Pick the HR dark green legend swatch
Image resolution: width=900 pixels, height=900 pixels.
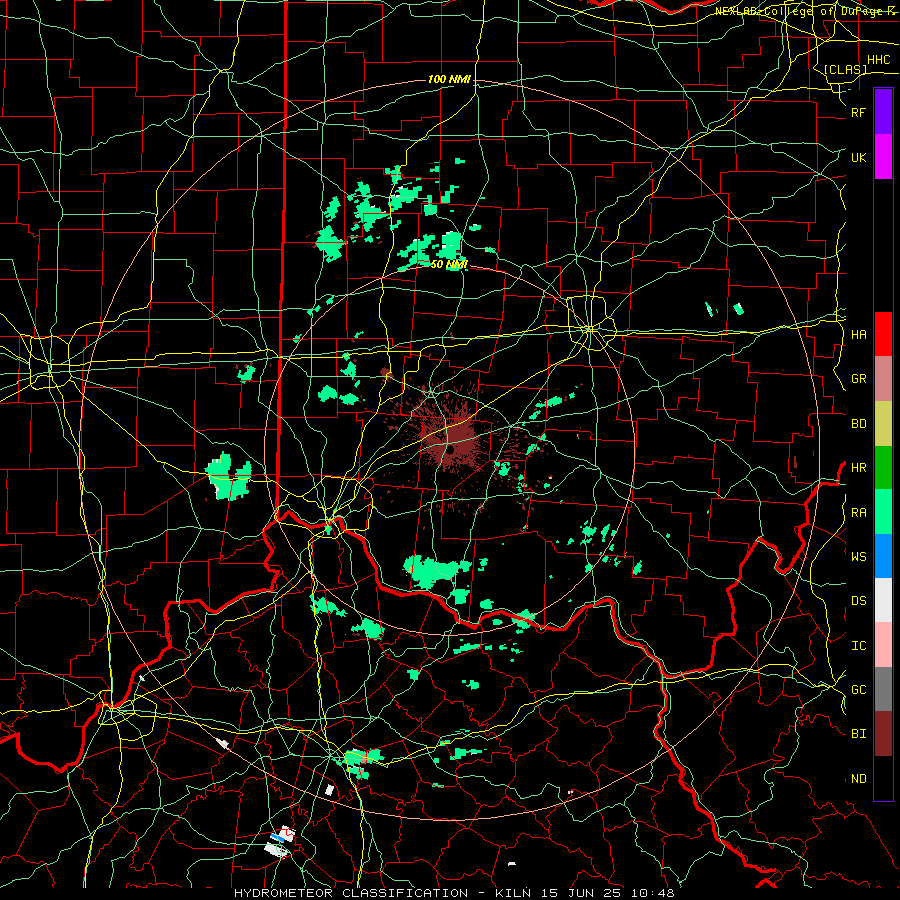883,468
